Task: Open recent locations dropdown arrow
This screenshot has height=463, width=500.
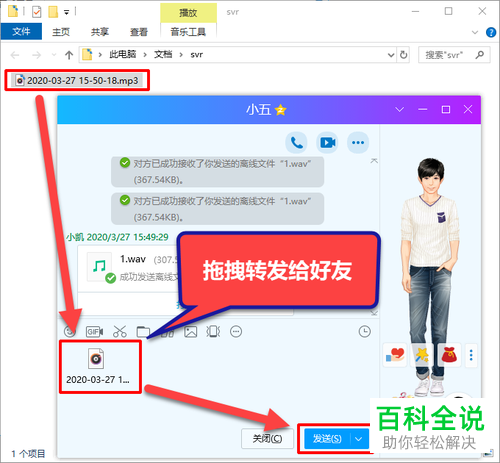Action: click(x=54, y=55)
